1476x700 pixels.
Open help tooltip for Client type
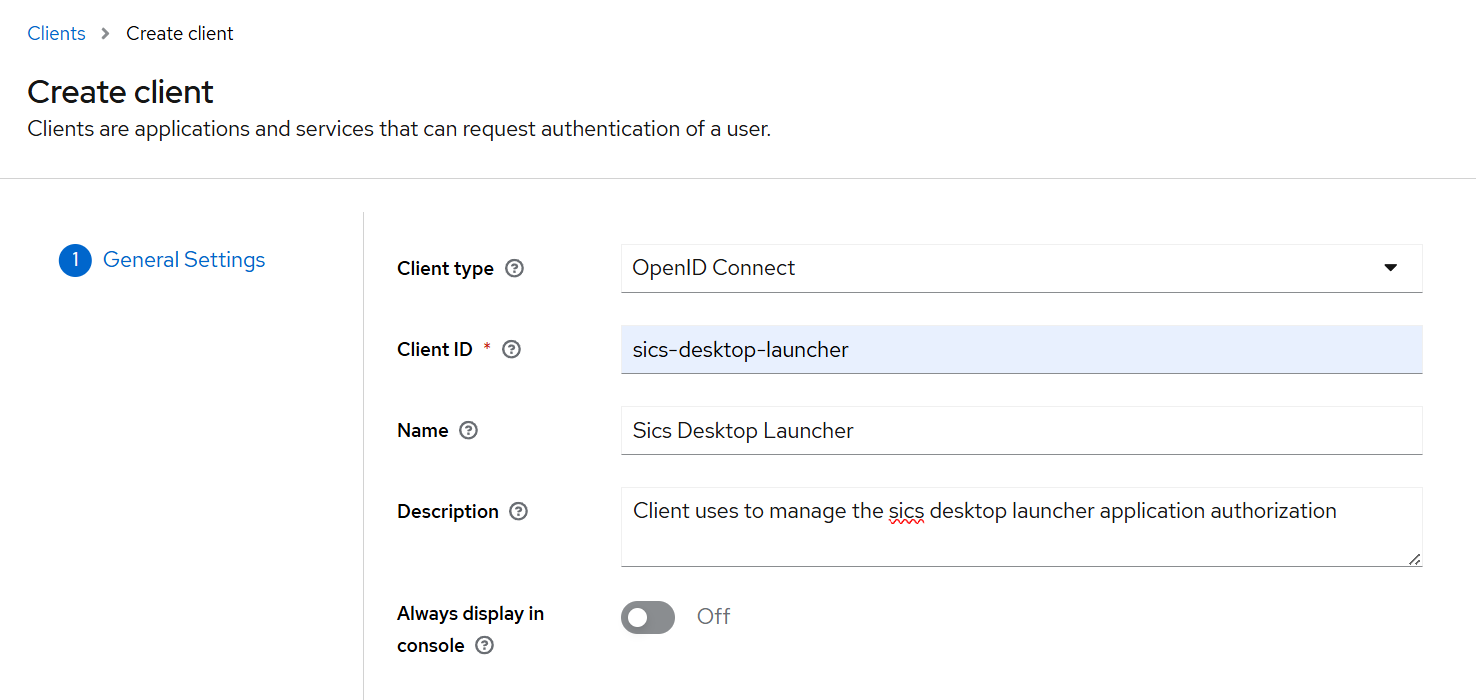(x=514, y=268)
